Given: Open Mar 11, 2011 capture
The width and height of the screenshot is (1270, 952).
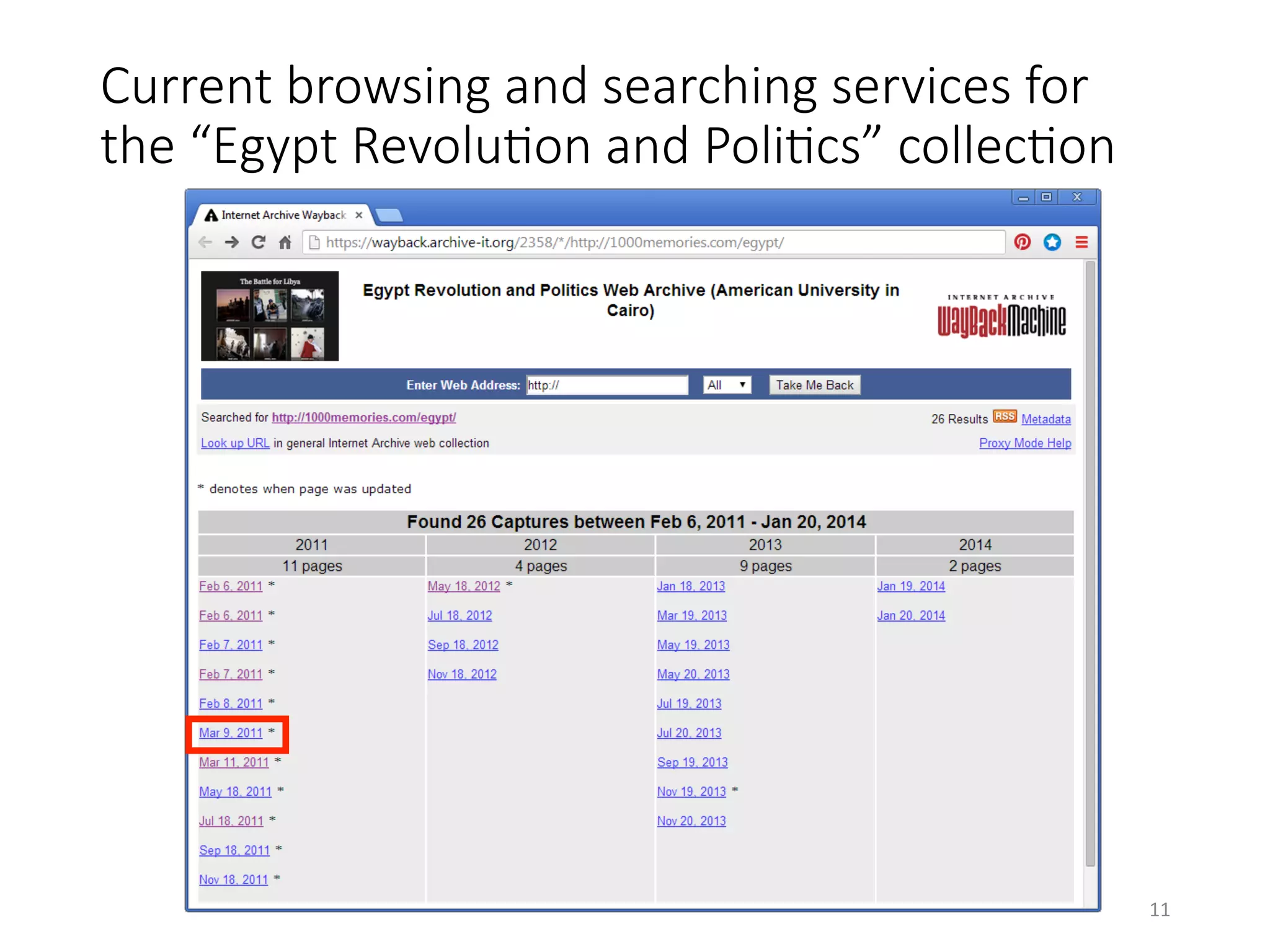Looking at the screenshot, I should coord(234,762).
